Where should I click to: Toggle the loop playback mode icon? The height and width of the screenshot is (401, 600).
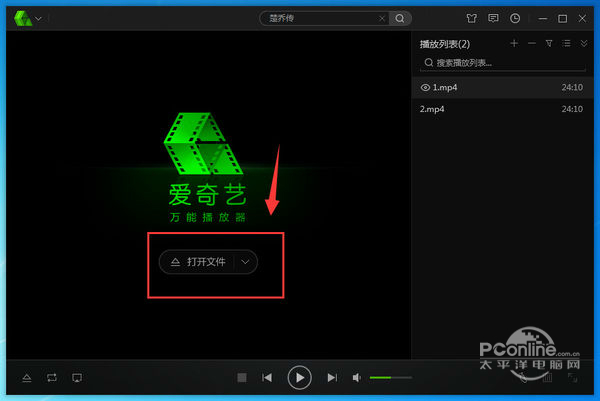pos(52,378)
